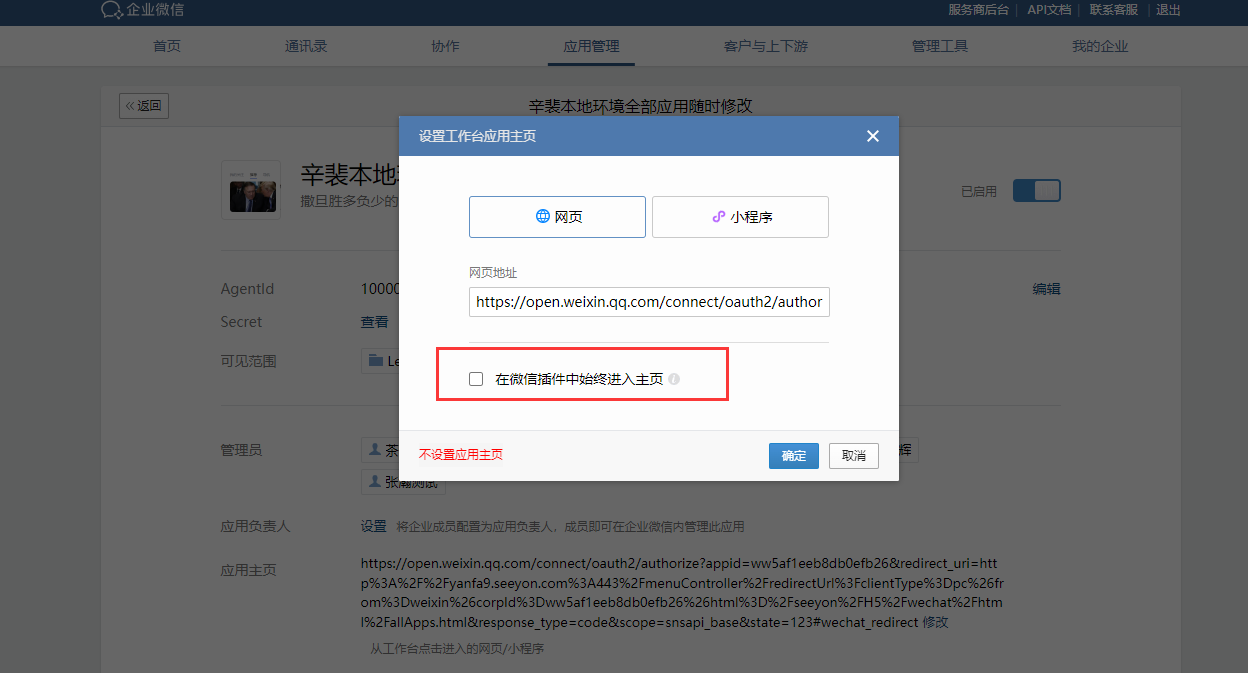Click the AgentId label
Viewport: 1248px width, 673px height.
coord(247,289)
